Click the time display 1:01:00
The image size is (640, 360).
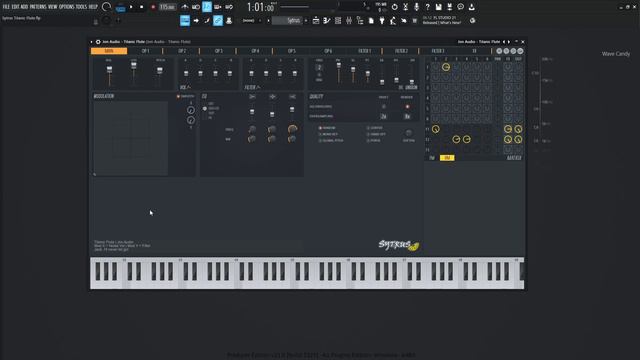pyautogui.click(x=261, y=7)
